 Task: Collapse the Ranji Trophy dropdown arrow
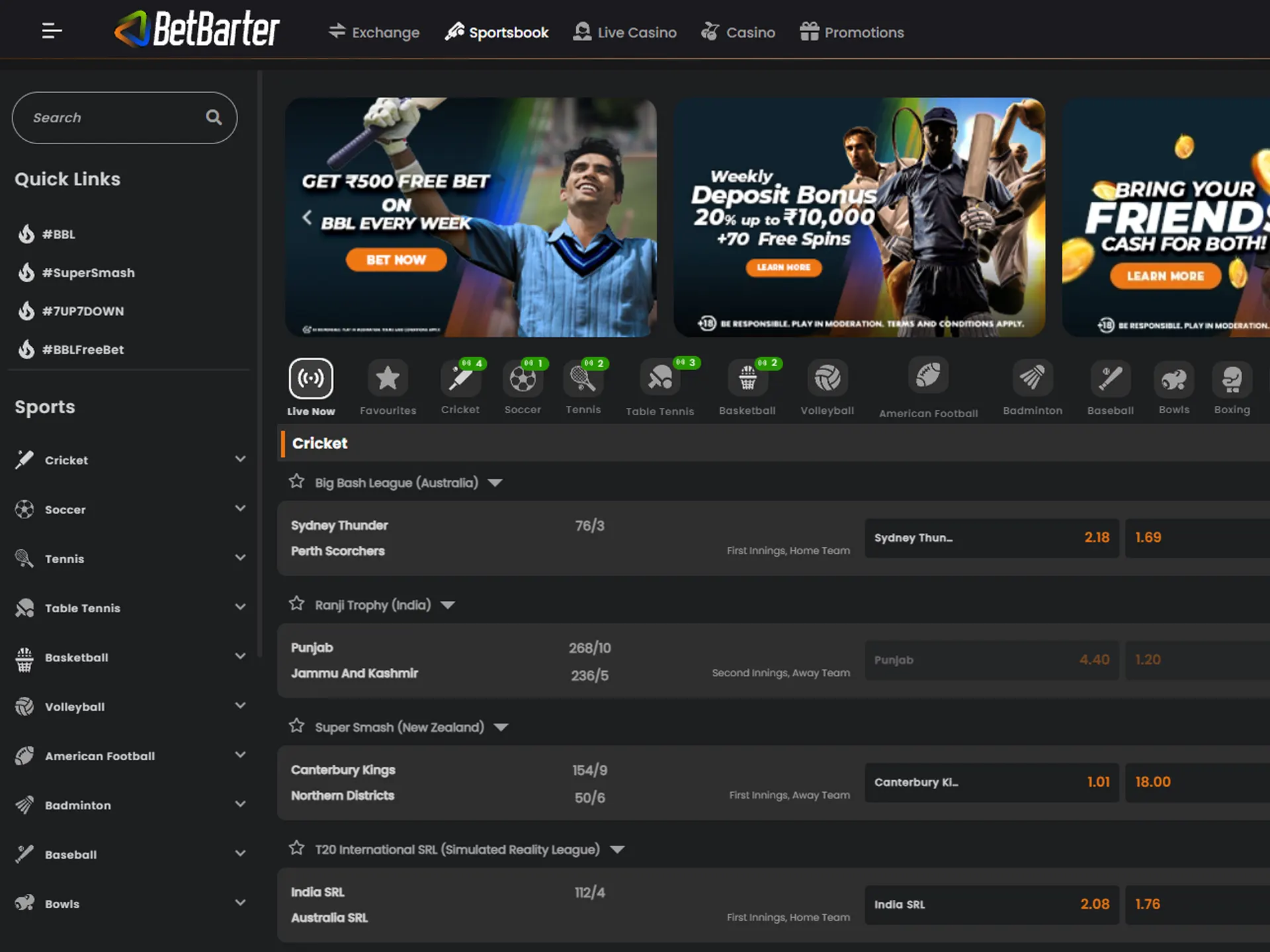[x=448, y=606]
